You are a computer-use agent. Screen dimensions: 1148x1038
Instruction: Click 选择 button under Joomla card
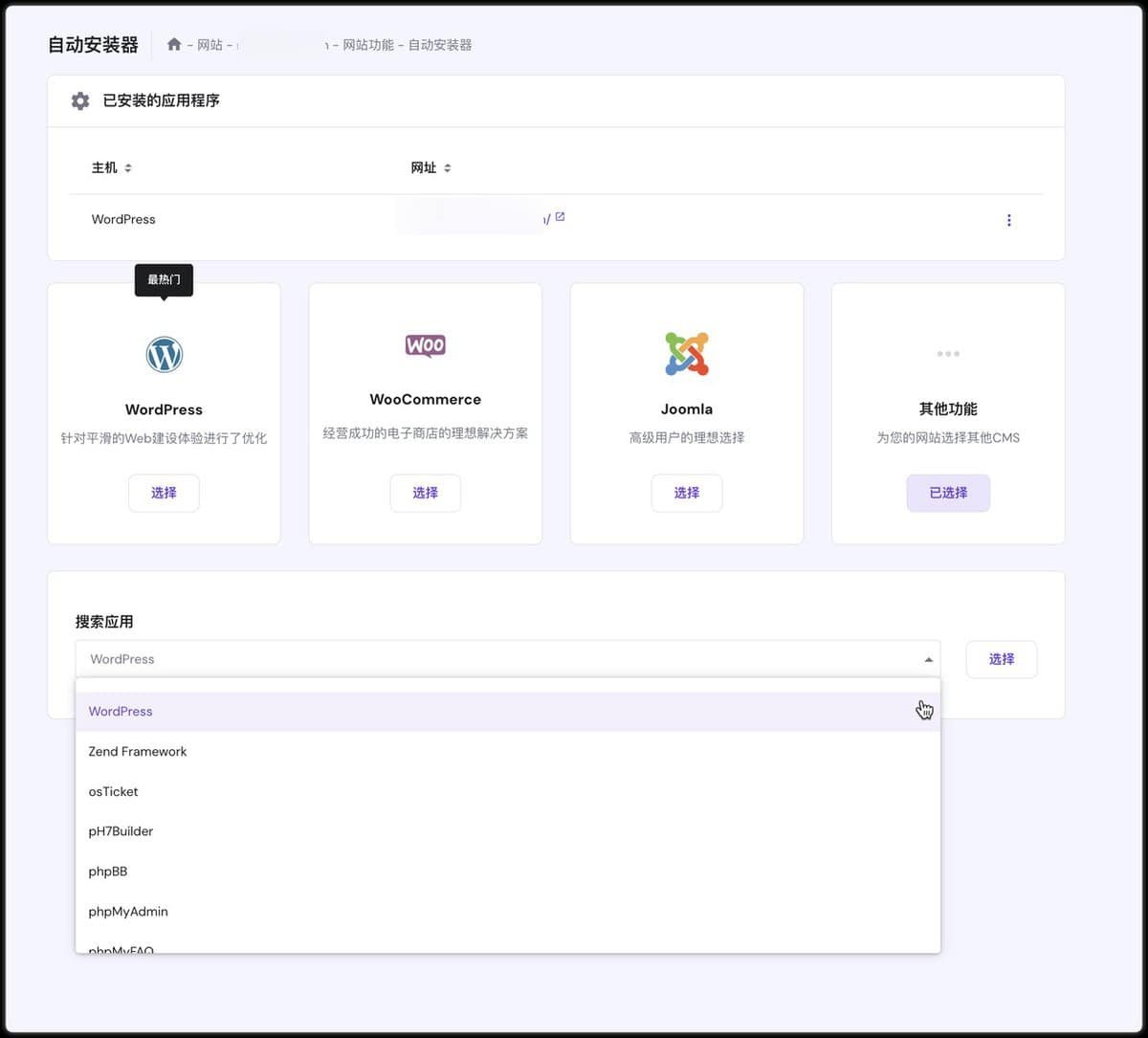point(687,493)
